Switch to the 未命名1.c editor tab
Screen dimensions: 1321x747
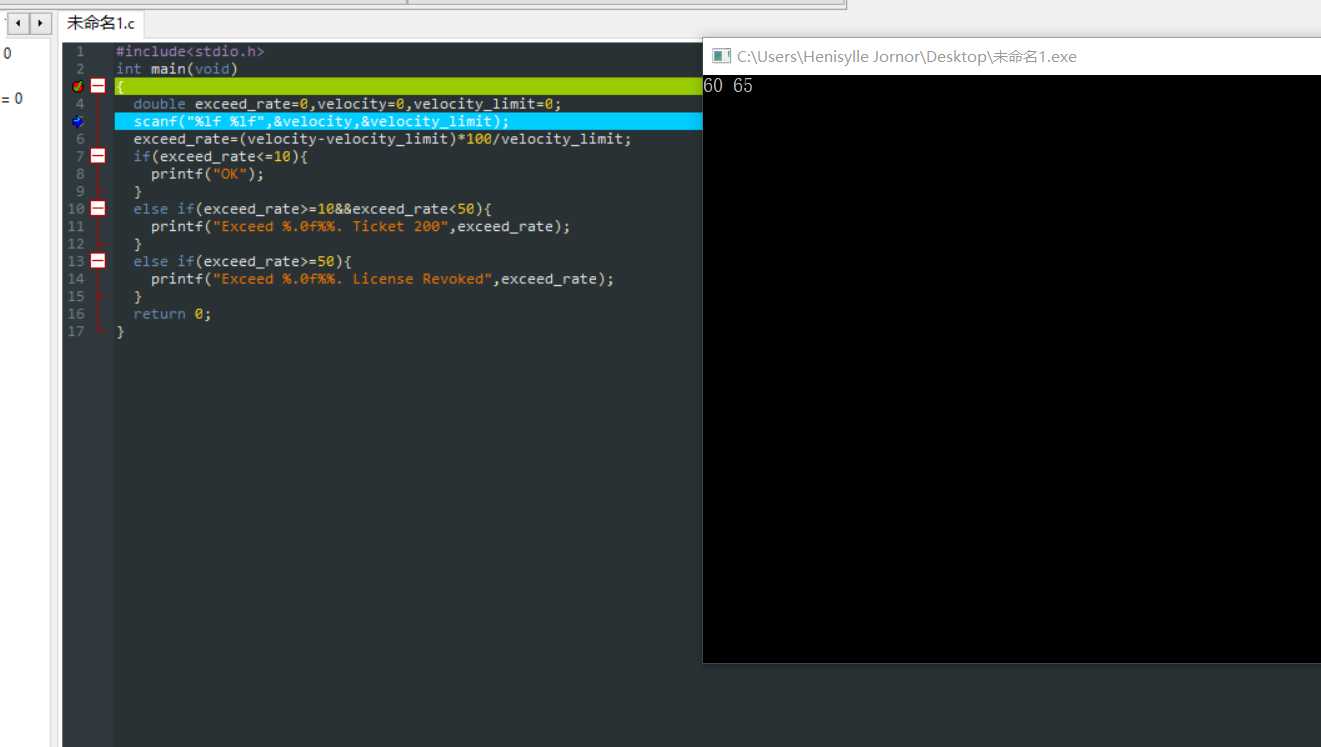[x=100, y=23]
